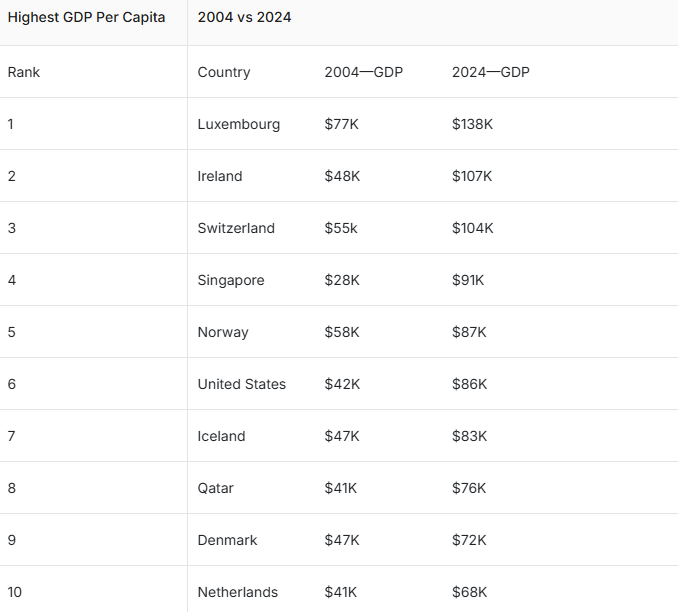Image resolution: width=678 pixels, height=612 pixels.
Task: Select the '2004—GDP' column header
Action: tap(364, 72)
